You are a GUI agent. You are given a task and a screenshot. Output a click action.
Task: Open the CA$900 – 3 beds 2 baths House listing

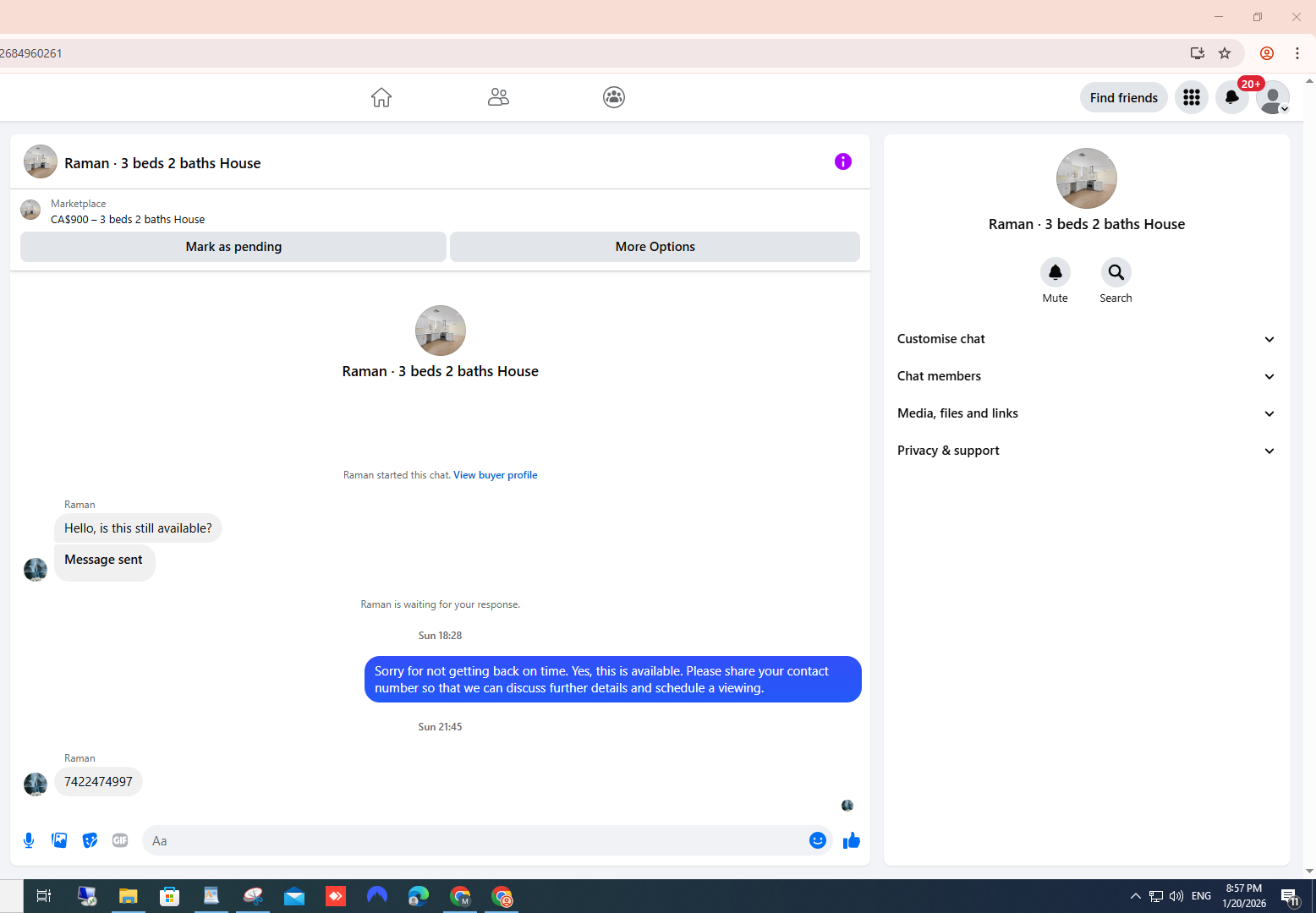pos(128,219)
